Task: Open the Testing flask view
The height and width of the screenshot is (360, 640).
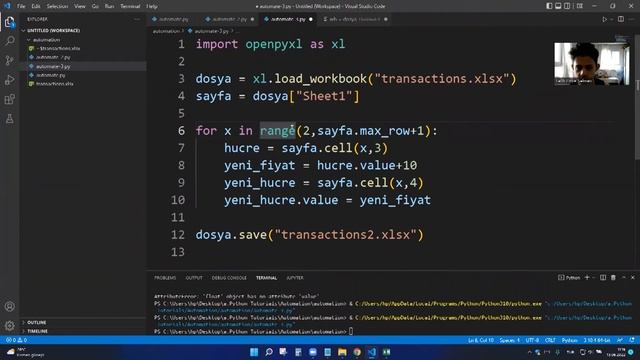Action: pyautogui.click(x=9, y=119)
